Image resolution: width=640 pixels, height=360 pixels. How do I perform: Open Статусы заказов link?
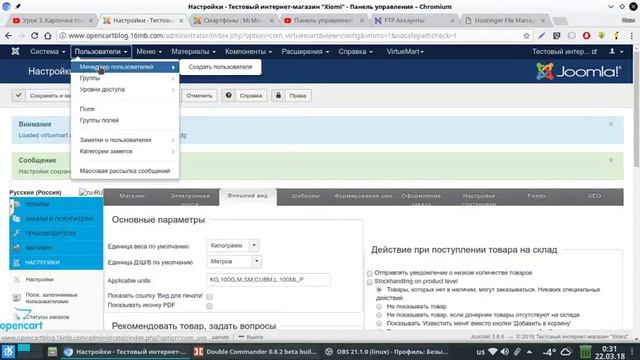(47, 317)
